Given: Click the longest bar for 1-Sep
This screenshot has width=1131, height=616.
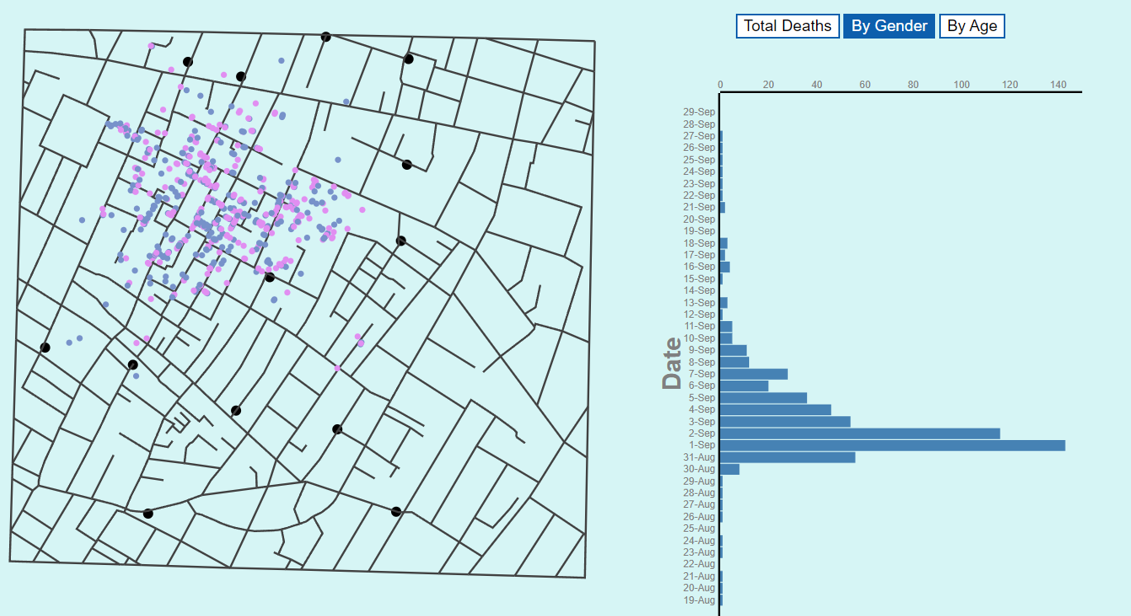Looking at the screenshot, I should click(892, 445).
